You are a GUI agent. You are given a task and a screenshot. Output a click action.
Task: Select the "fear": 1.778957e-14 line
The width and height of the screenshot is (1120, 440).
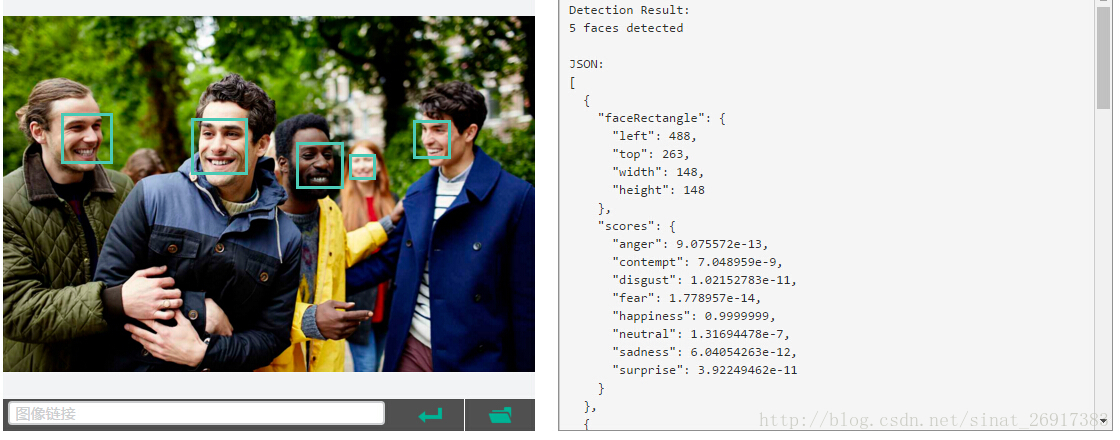(686, 298)
